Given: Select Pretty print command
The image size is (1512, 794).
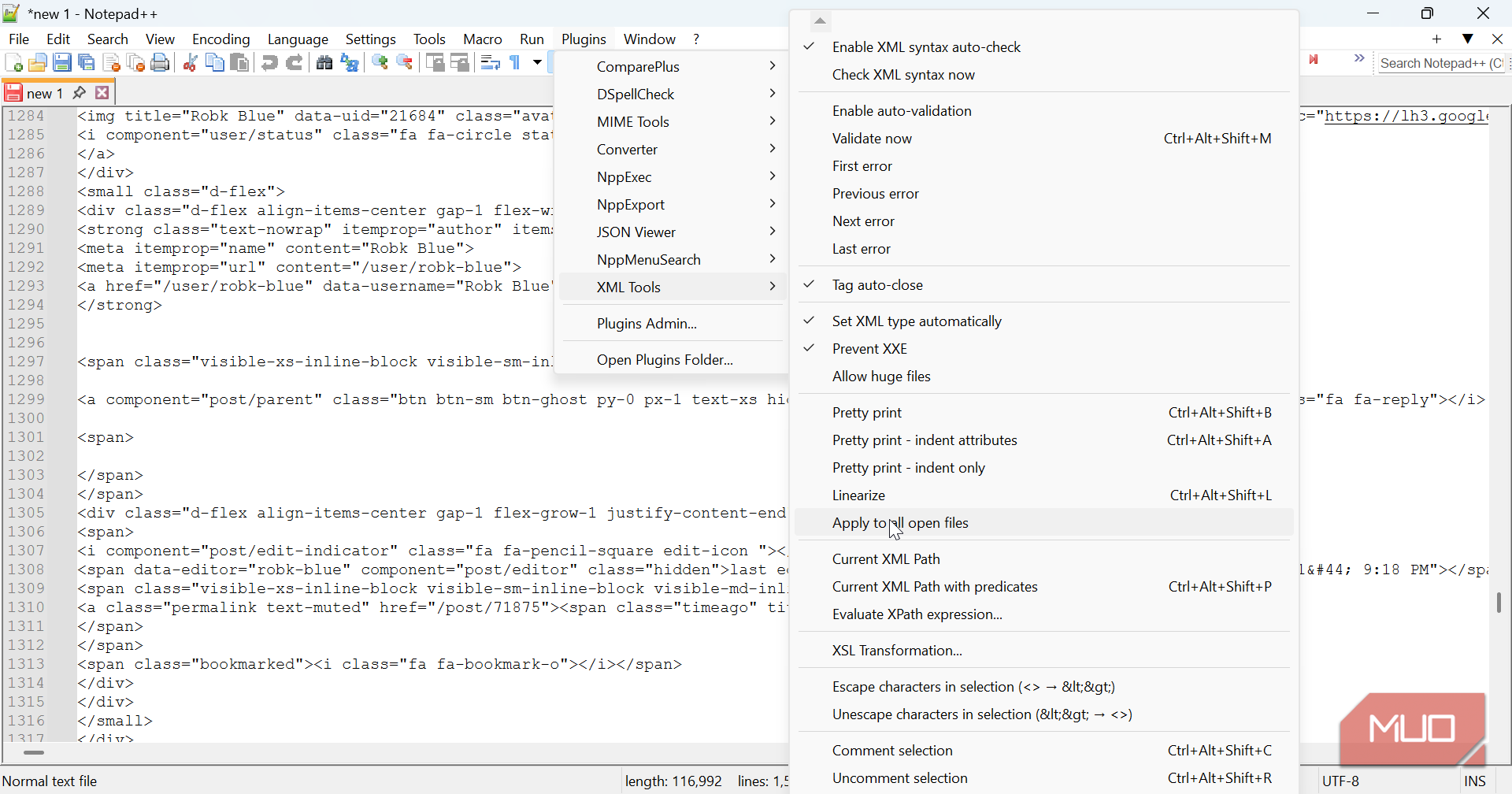Looking at the screenshot, I should pos(1043,413).
